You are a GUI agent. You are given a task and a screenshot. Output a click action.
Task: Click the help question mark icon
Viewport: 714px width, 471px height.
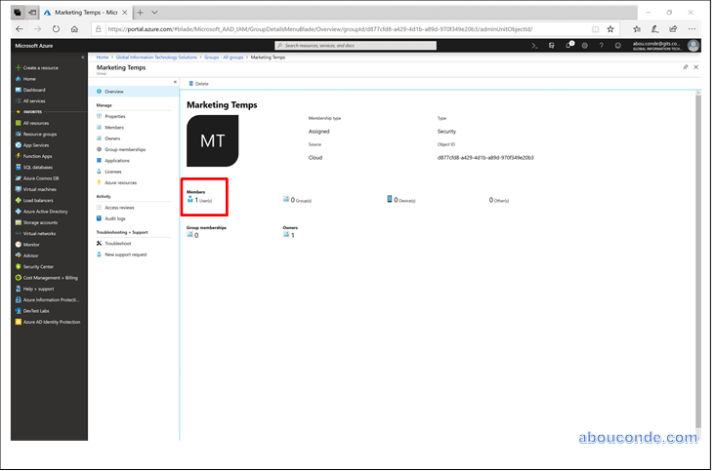click(601, 45)
